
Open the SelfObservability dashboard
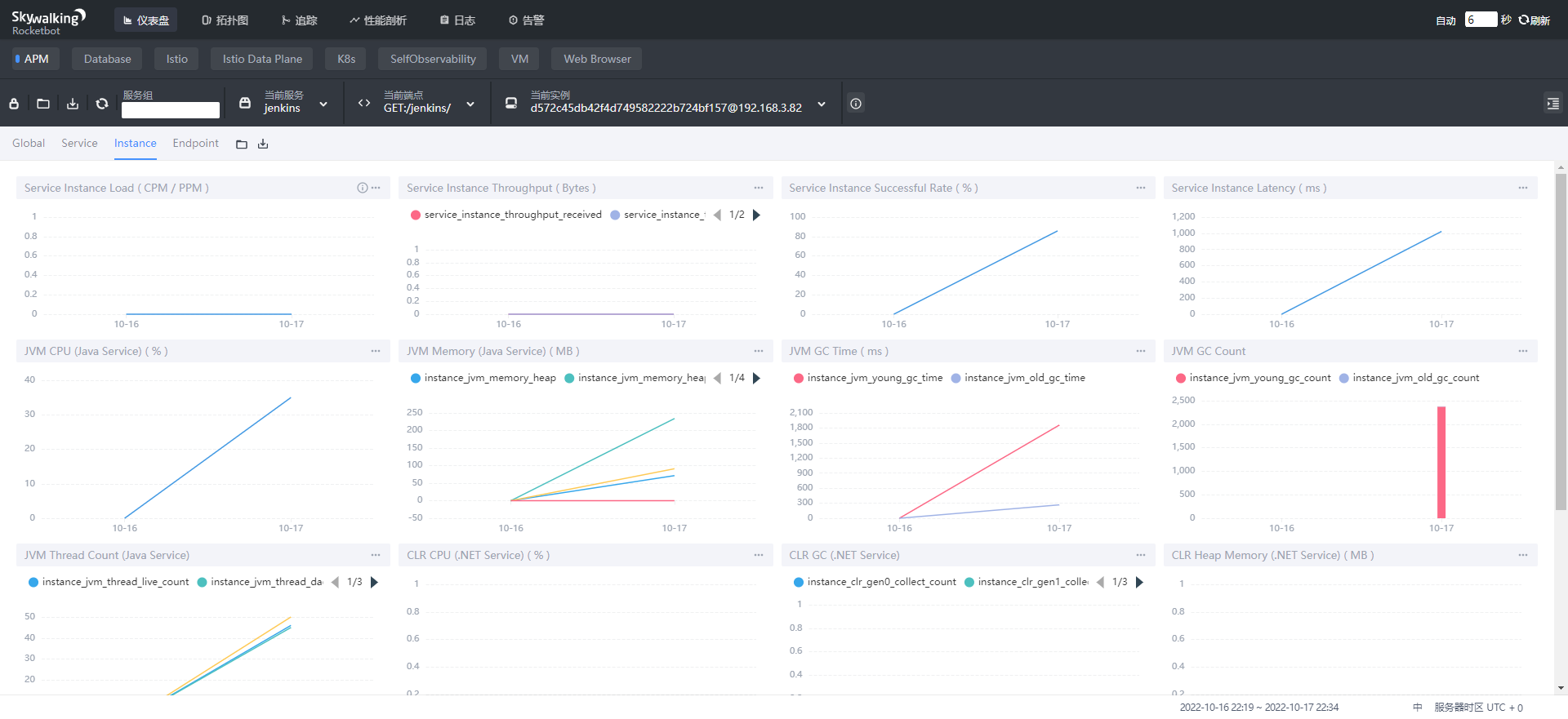pos(433,59)
